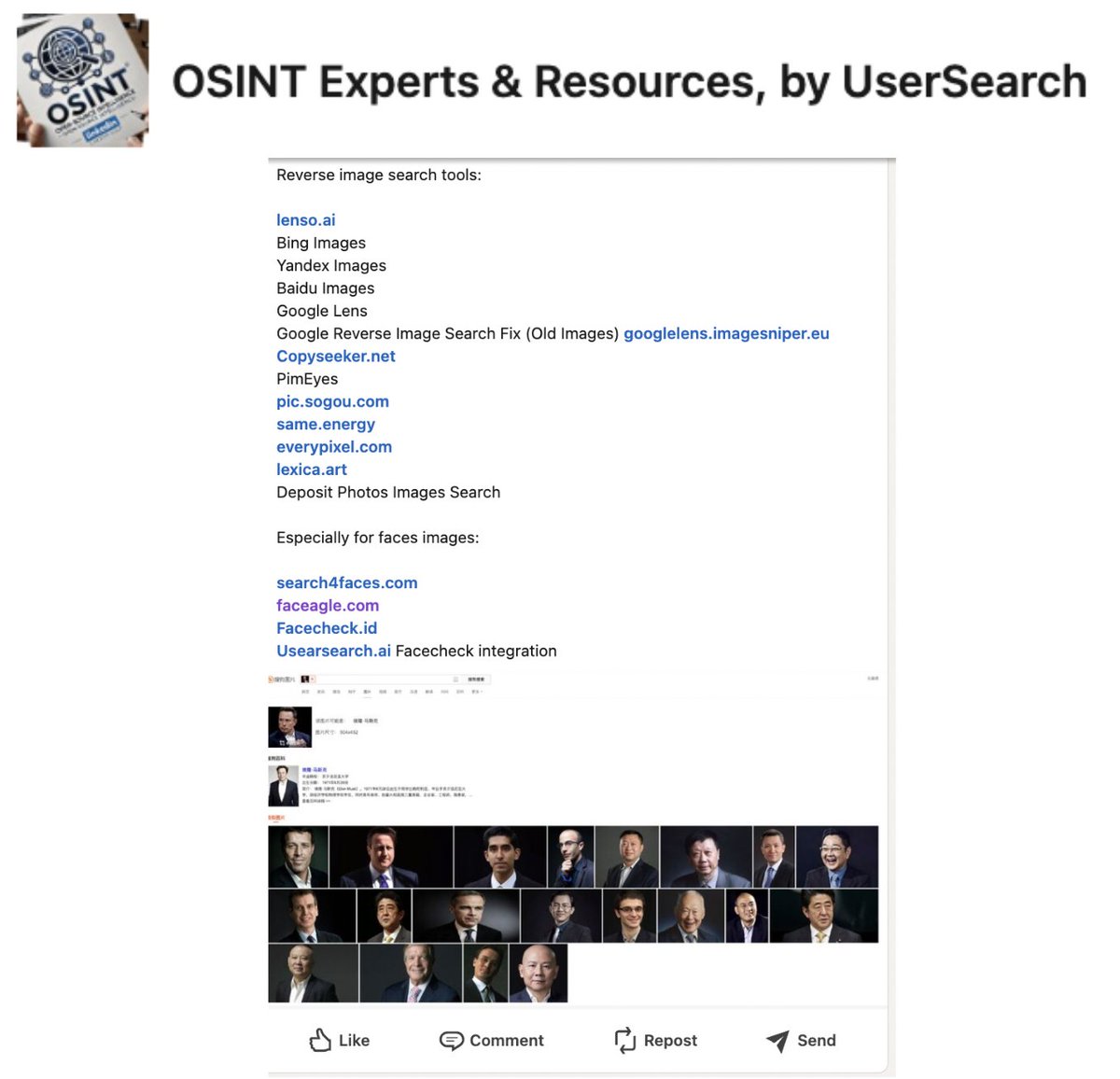Click 'Google Reverse Image Search Fix' text
The image size is (1120, 1079).
(x=399, y=333)
